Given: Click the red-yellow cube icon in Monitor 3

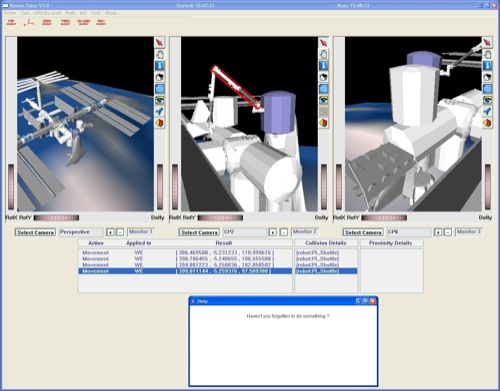Looking at the screenshot, I should click(x=487, y=123).
